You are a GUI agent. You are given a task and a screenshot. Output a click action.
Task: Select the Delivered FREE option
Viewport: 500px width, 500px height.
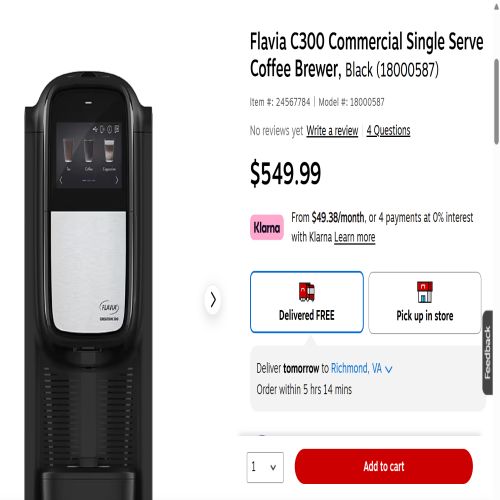(x=307, y=302)
